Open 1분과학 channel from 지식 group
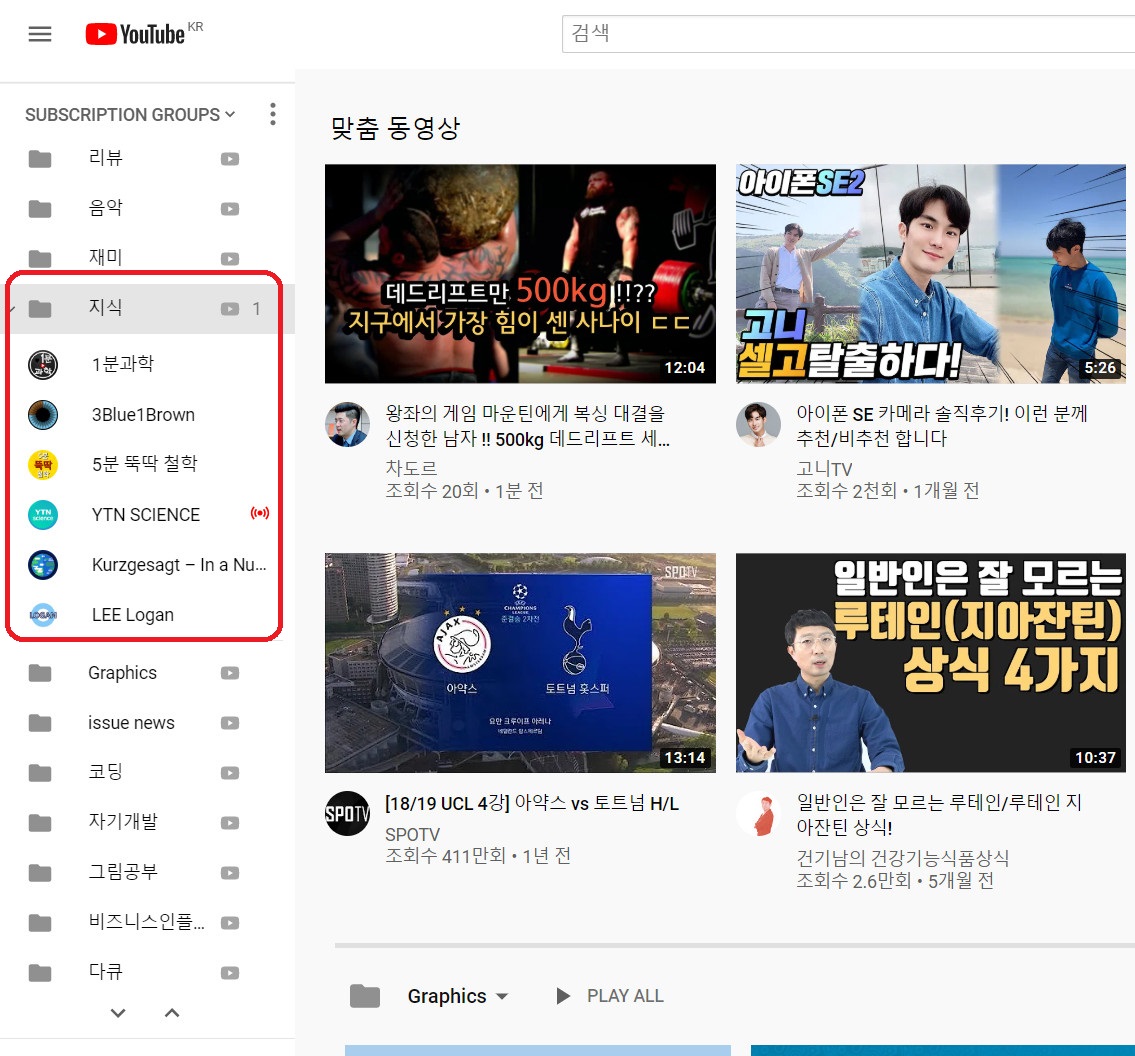Screen dimensions: 1135x1056 coord(123,364)
